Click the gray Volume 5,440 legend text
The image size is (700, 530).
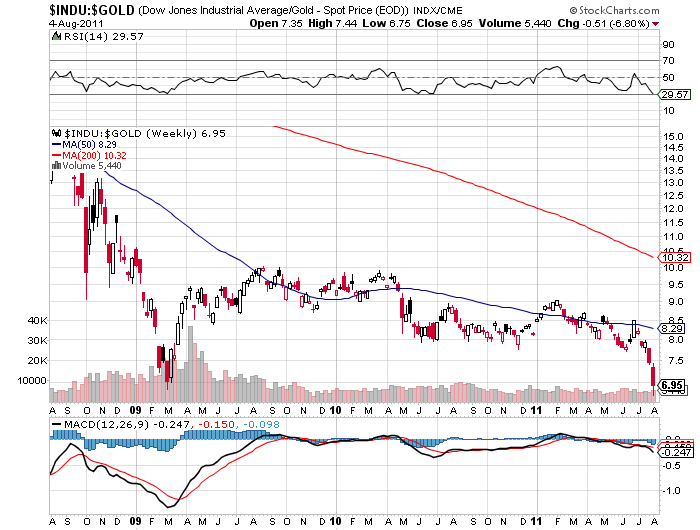[x=92, y=166]
